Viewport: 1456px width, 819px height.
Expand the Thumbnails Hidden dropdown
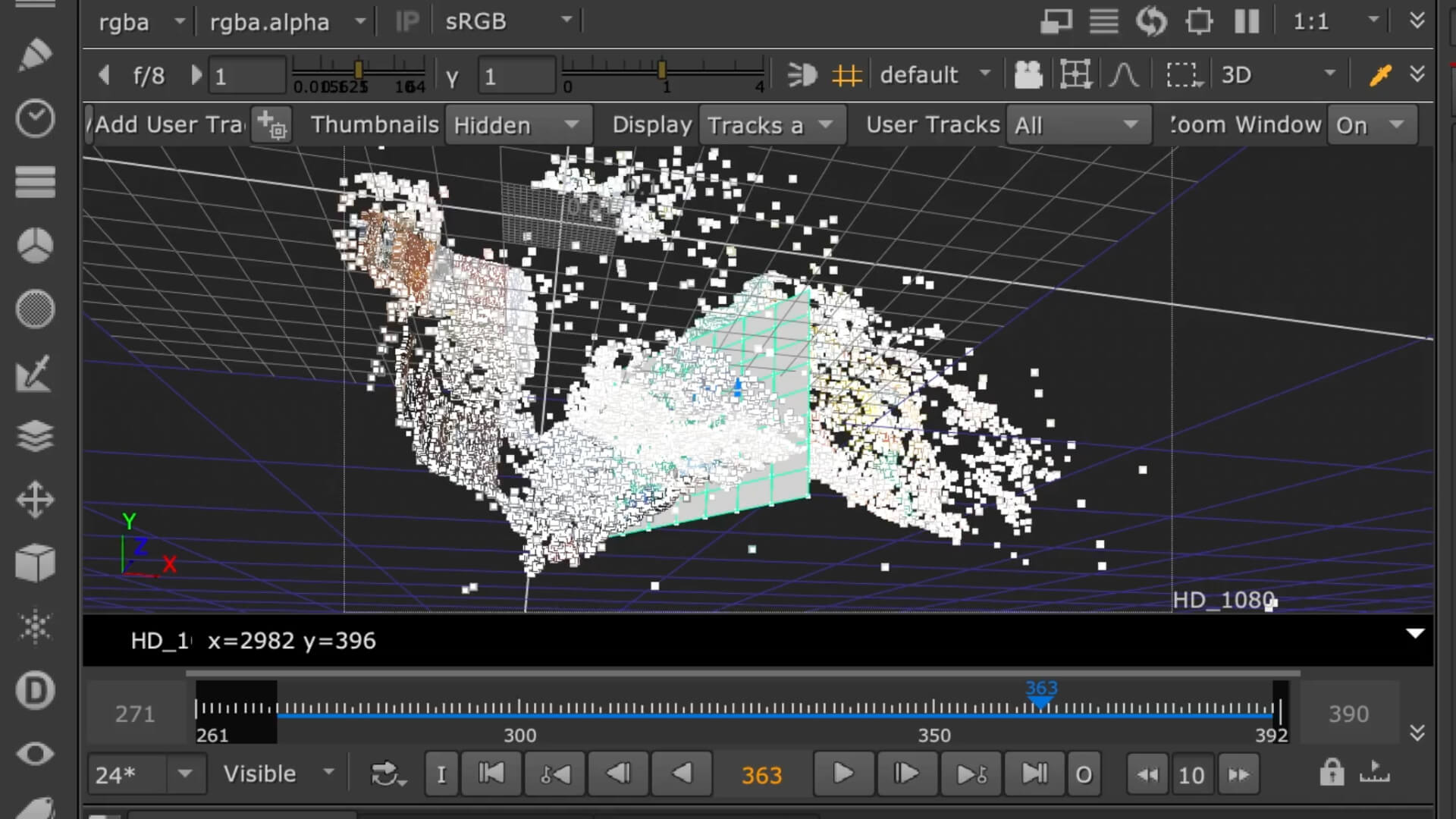click(517, 125)
